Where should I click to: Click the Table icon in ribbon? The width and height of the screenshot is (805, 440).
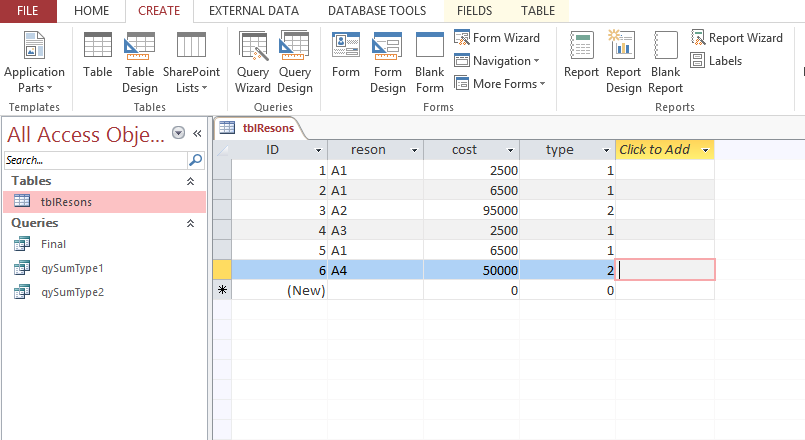pyautogui.click(x=98, y=57)
